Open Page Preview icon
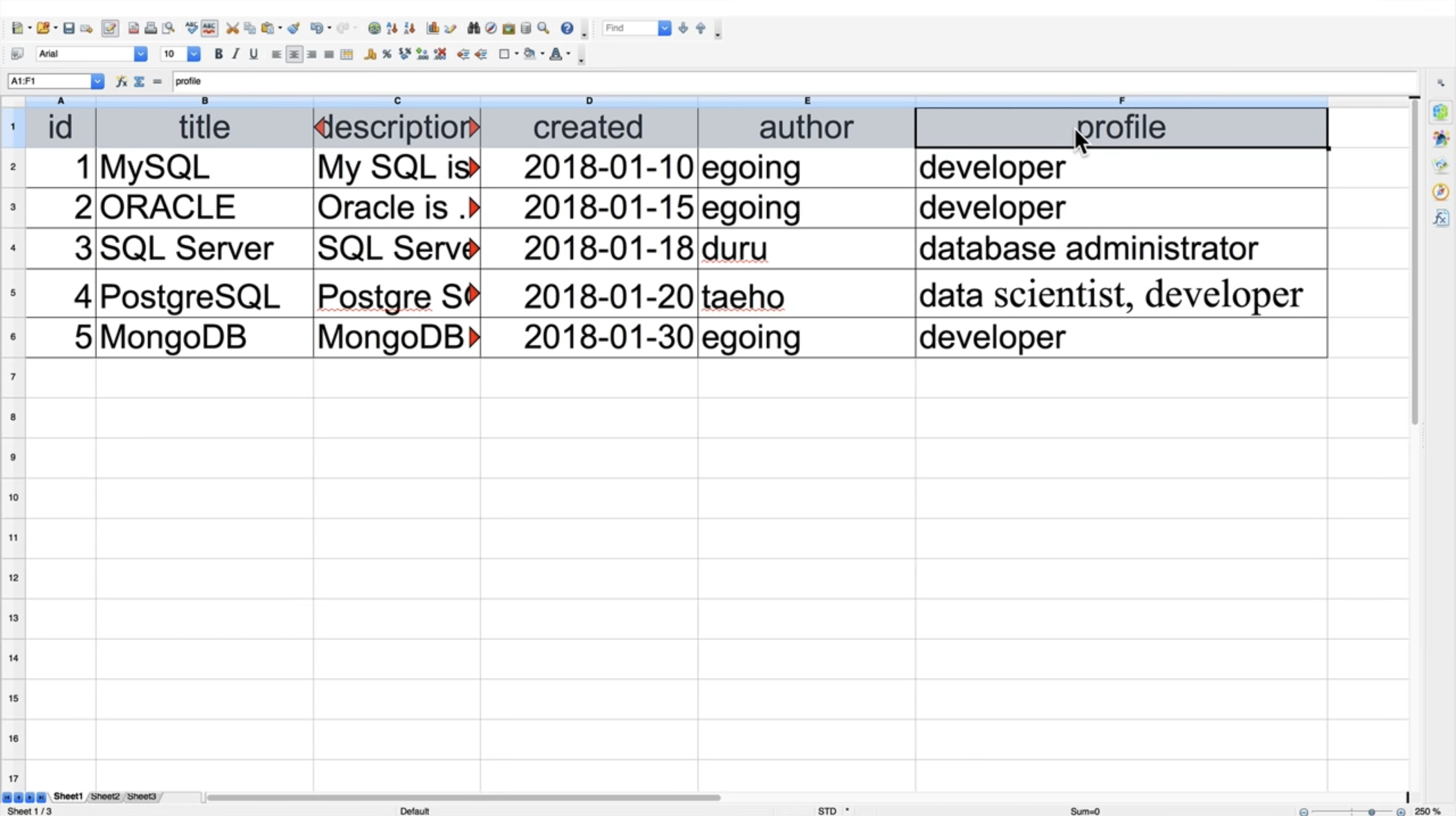1456x816 pixels. pyautogui.click(x=168, y=28)
